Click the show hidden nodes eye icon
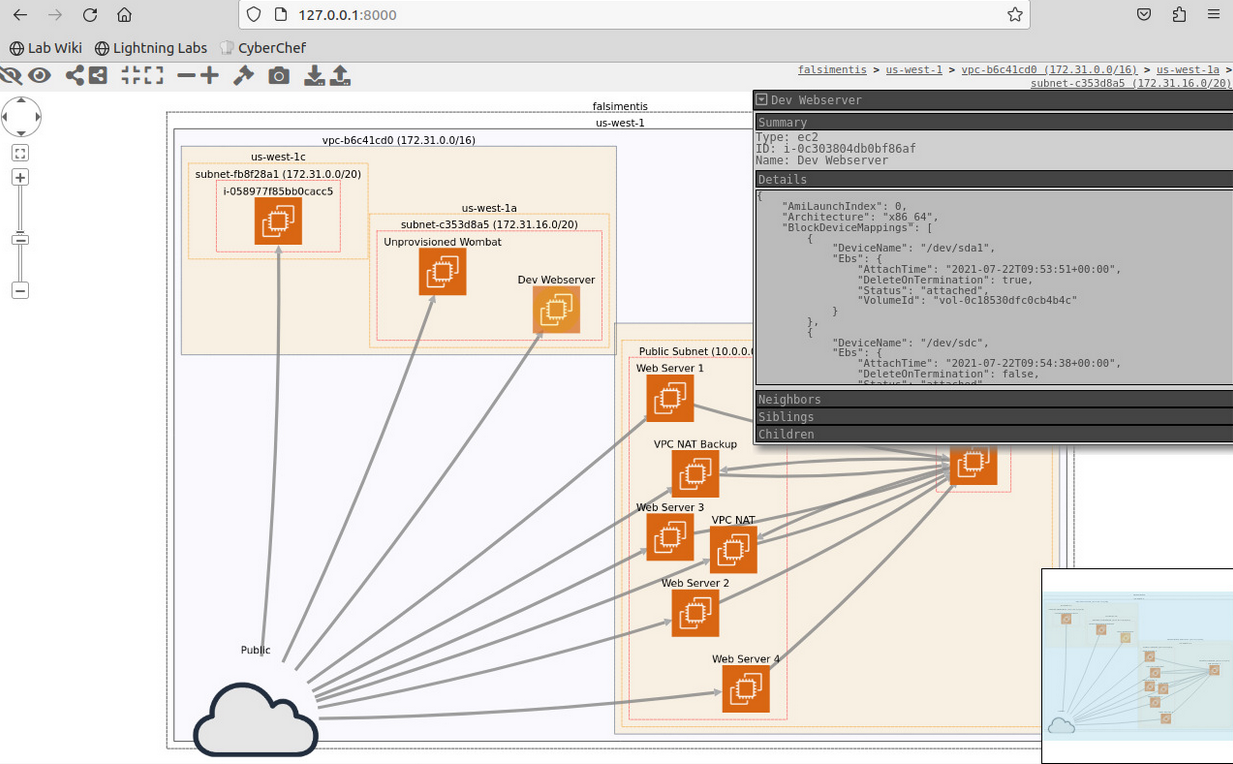Image resolution: width=1233 pixels, height=764 pixels. point(39,76)
